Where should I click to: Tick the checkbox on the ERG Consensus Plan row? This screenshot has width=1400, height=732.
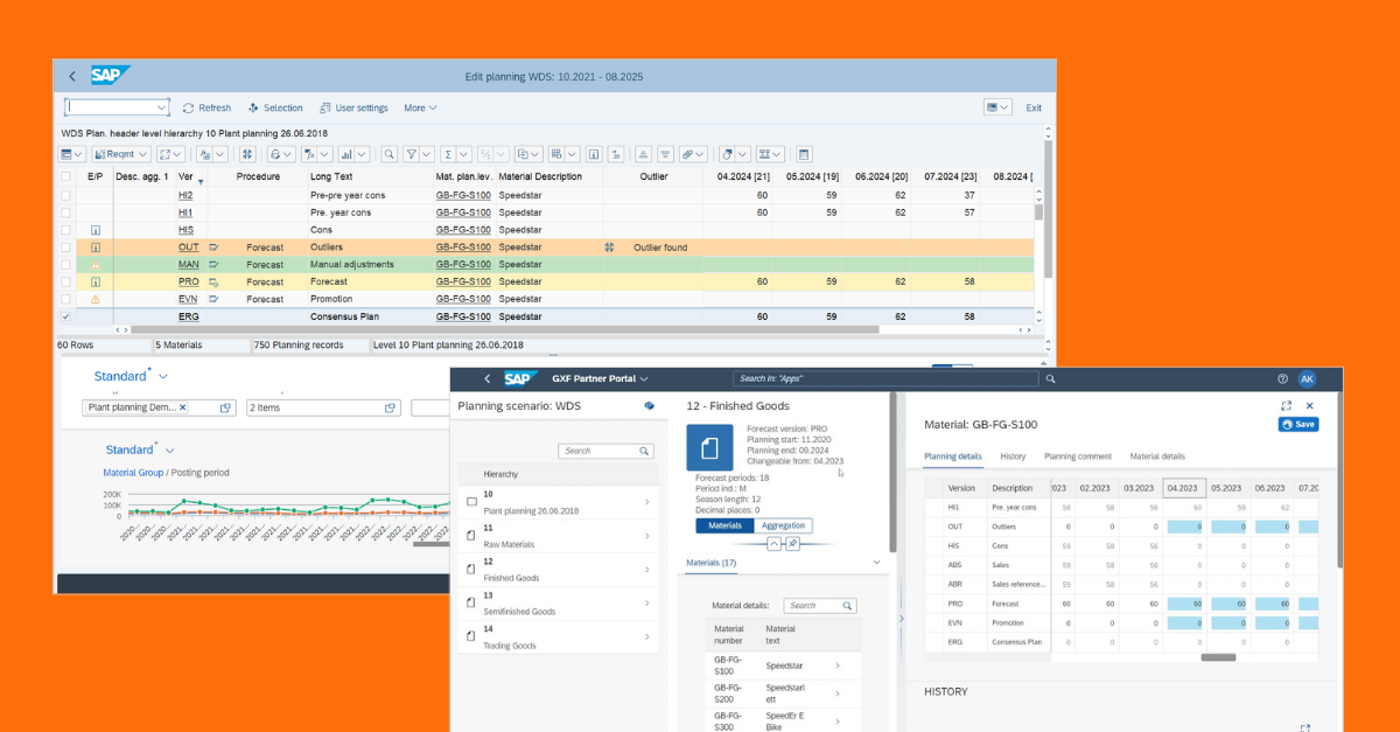coord(65,316)
